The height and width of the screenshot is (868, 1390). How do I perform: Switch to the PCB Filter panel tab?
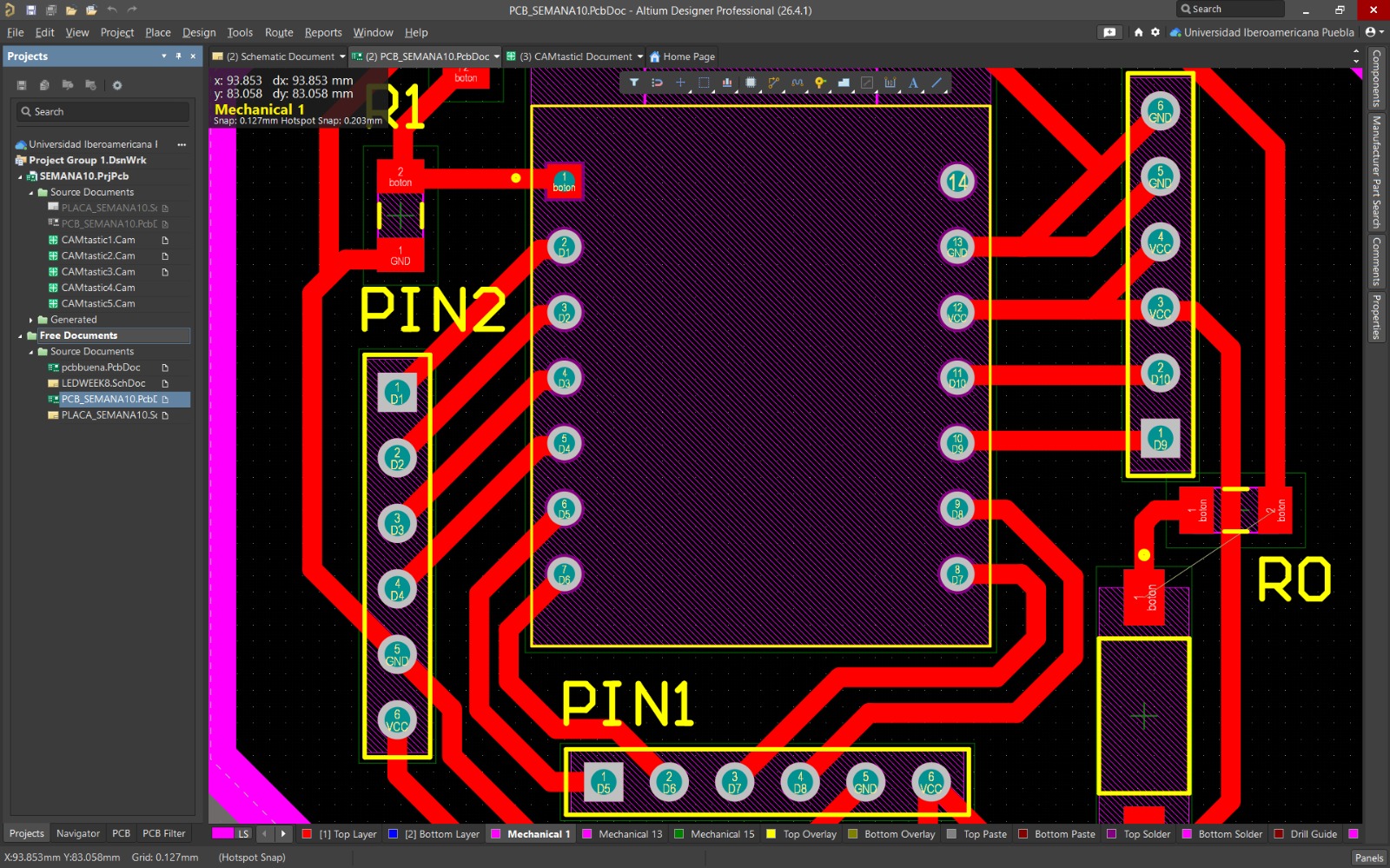point(164,833)
